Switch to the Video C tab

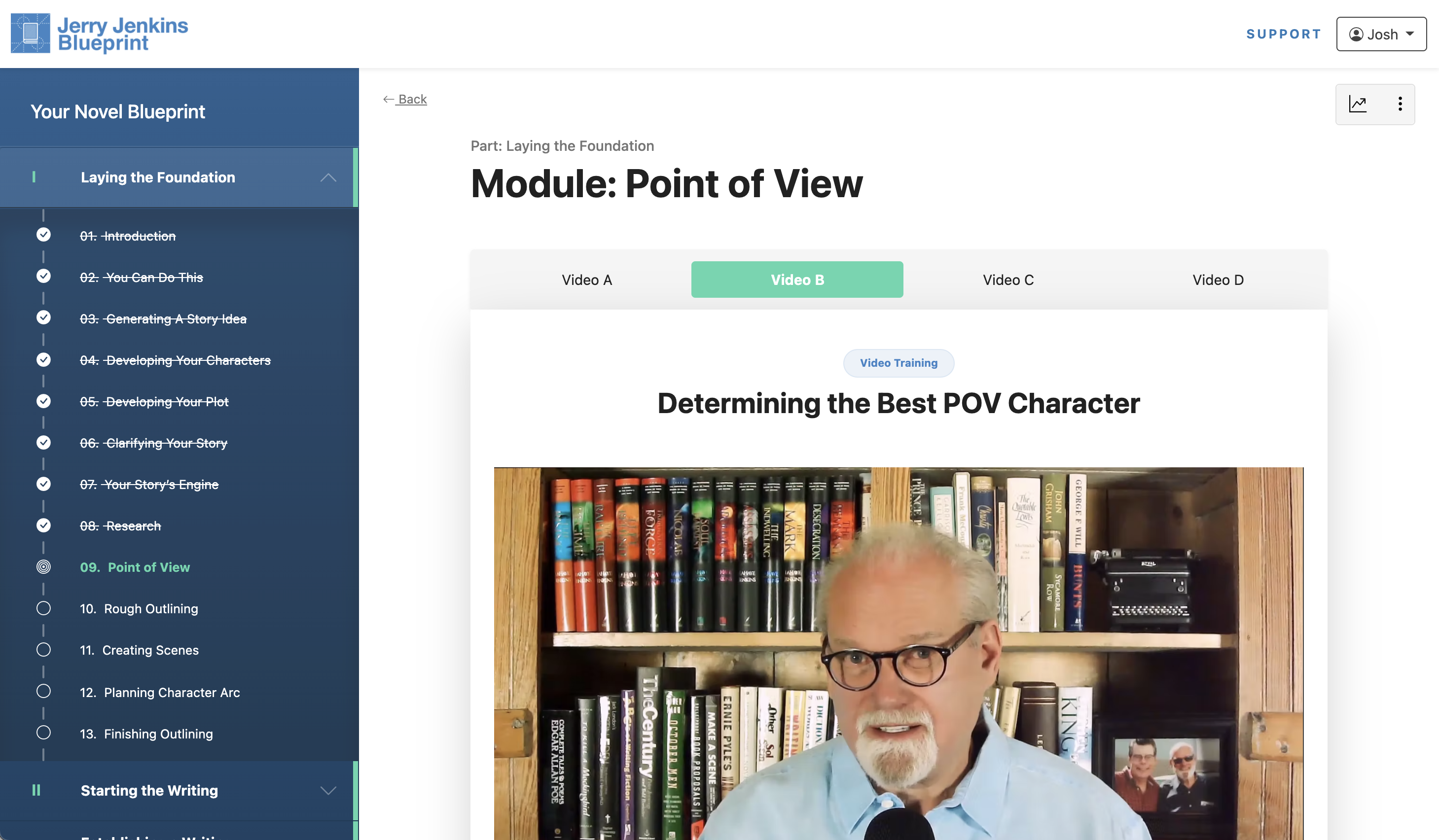1008,280
